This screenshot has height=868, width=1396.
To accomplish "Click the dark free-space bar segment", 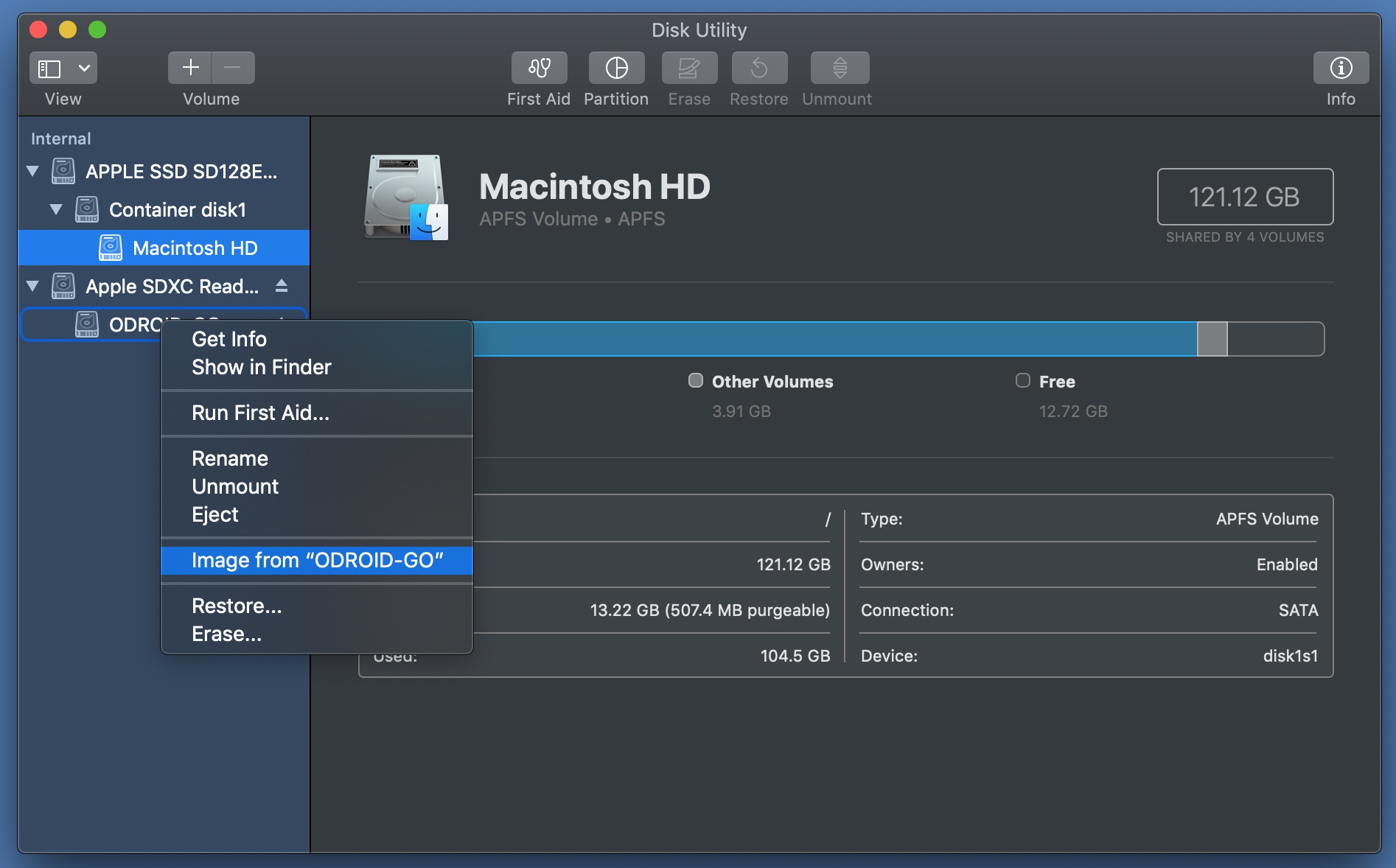I will coord(1276,339).
